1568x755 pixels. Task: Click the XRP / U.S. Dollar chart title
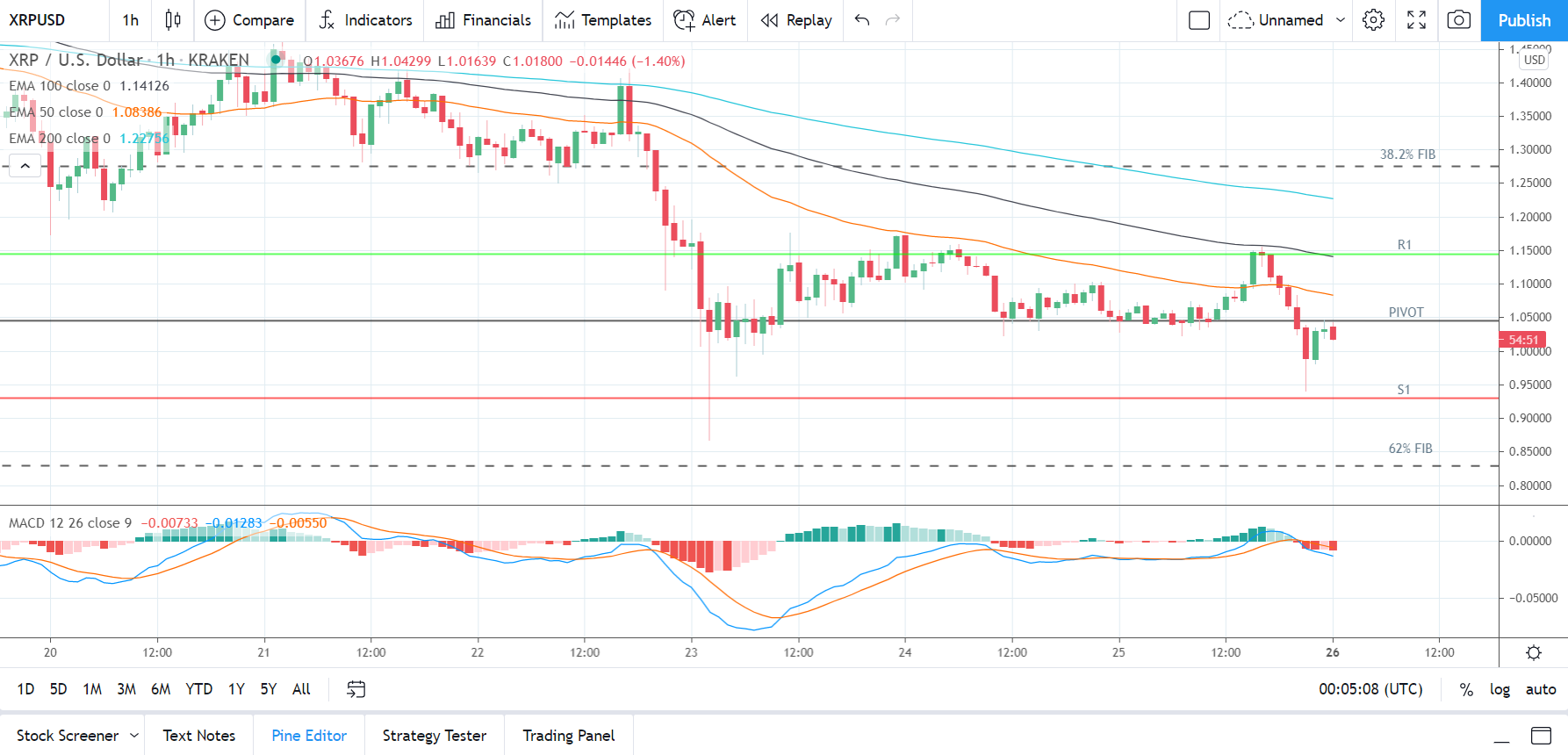point(129,60)
